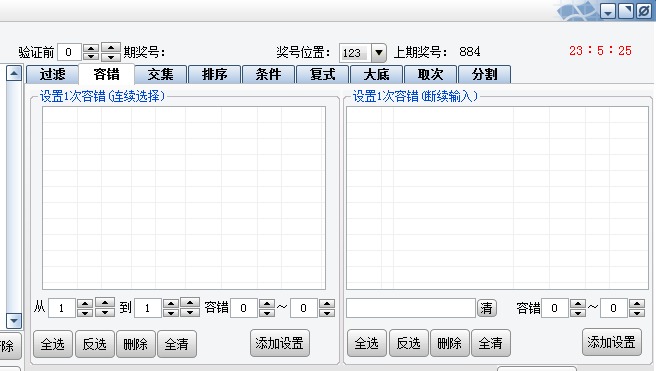Image resolution: width=656 pixels, height=371 pixels.
Task: Click 添加设置 in the 连续选择 panel
Action: (x=279, y=343)
